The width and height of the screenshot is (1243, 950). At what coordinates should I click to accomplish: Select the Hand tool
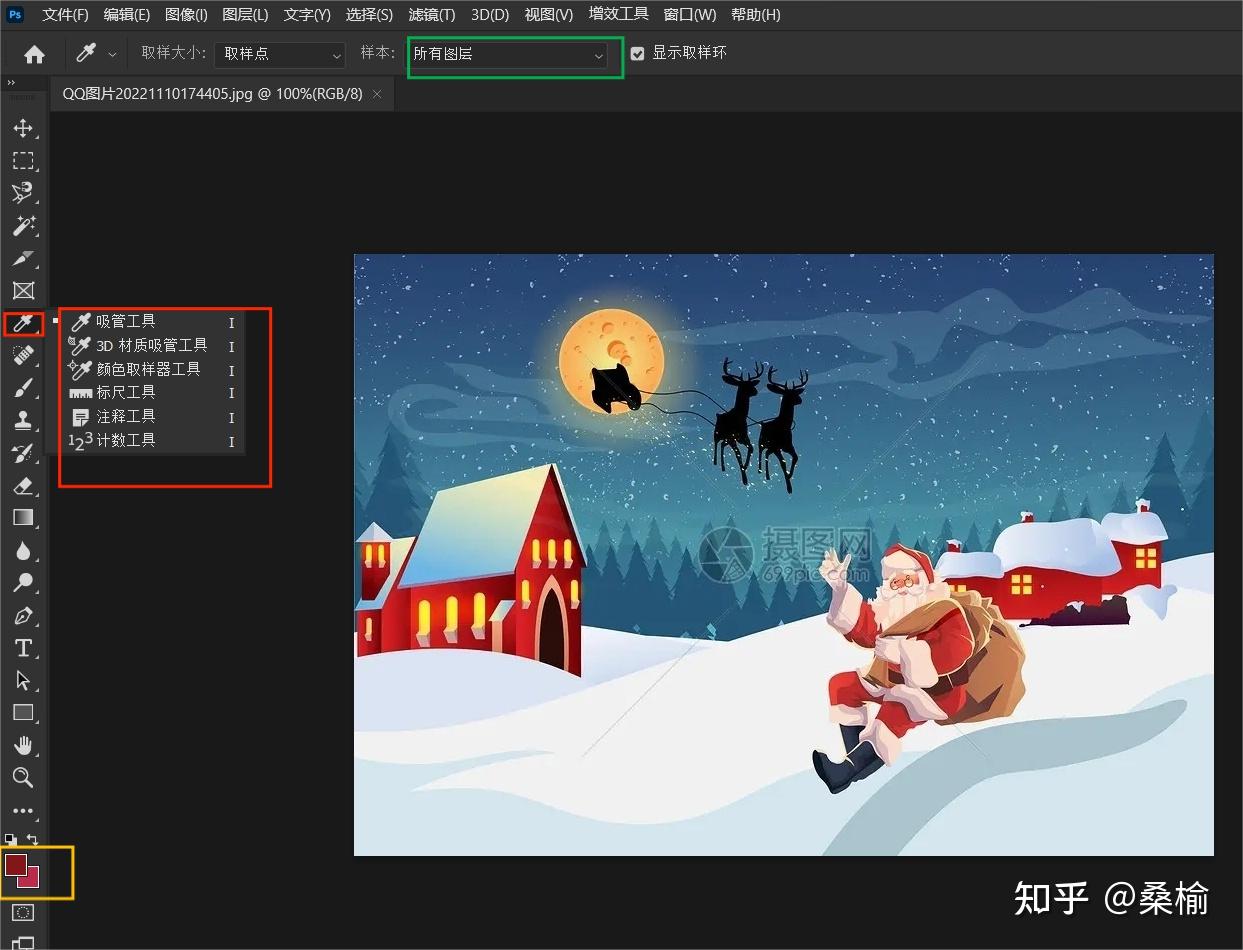point(23,745)
